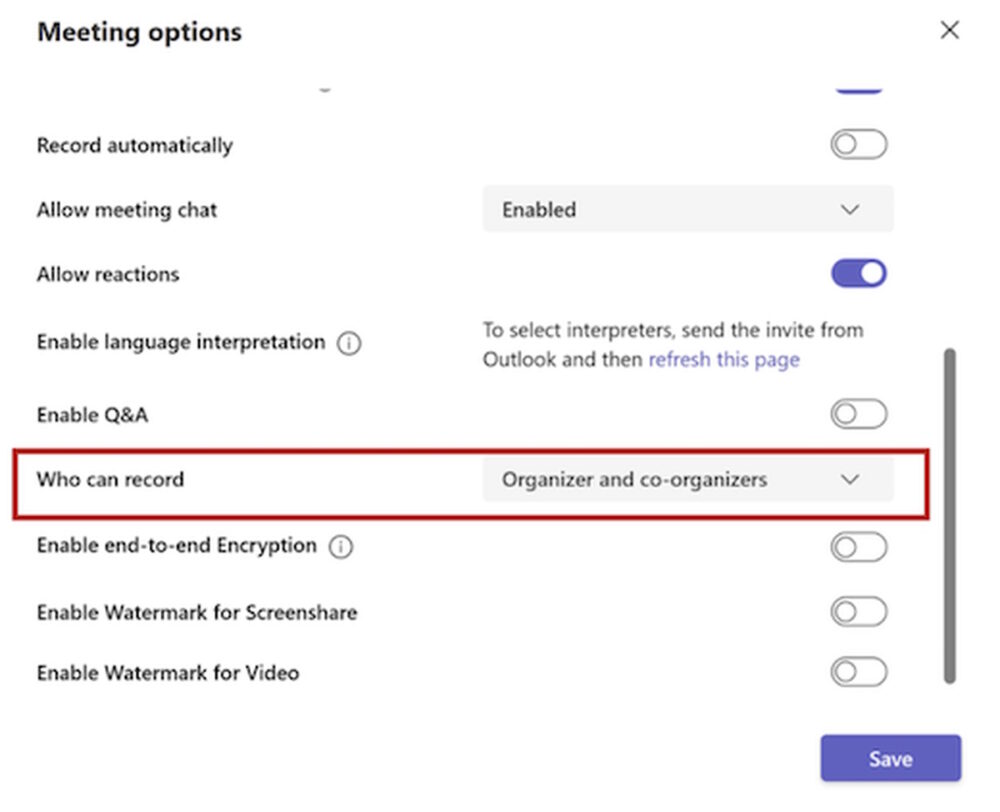The image size is (1000, 812).
Task: Click the Meeting options title
Action: (x=140, y=32)
